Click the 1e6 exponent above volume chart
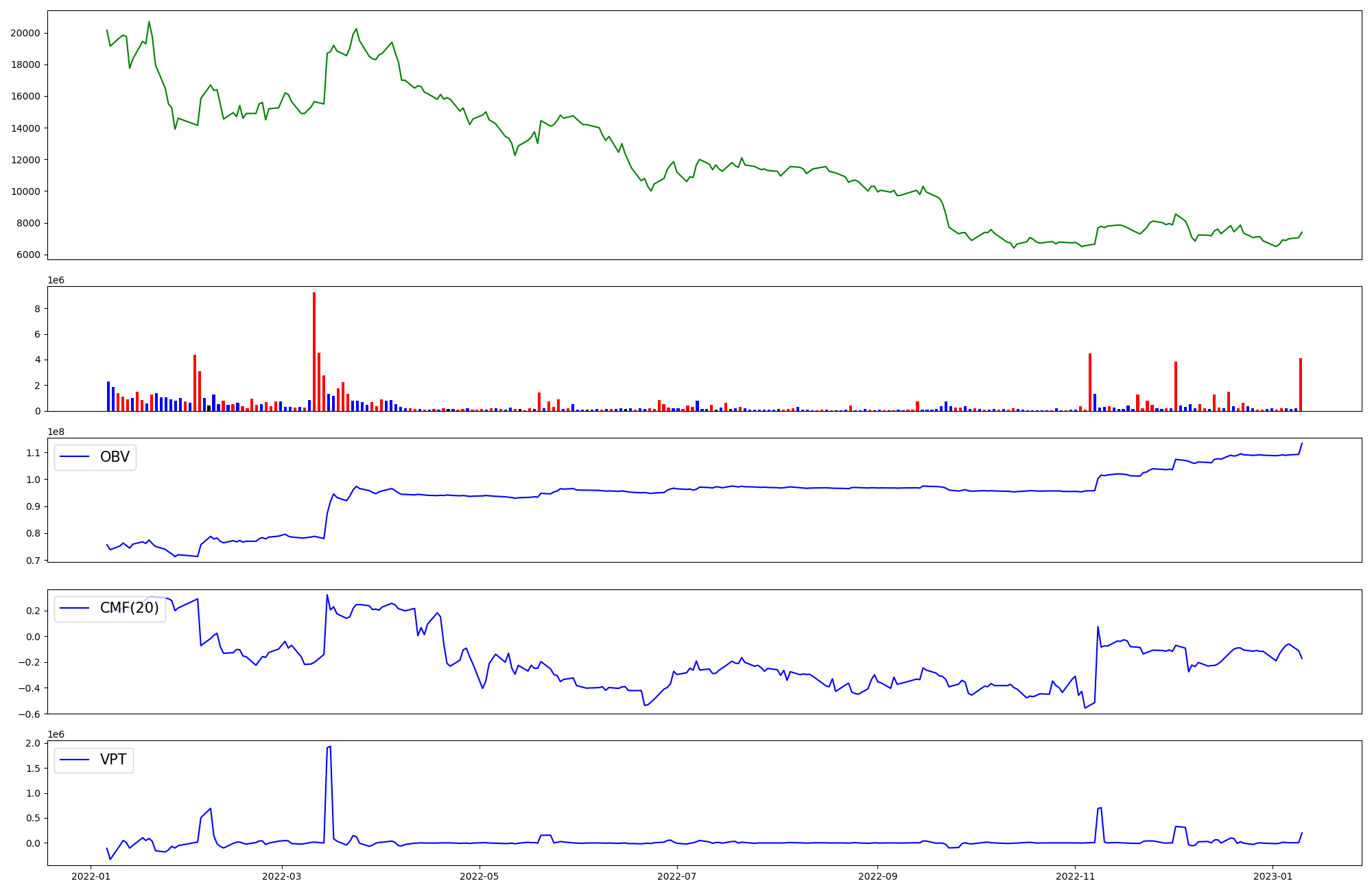 pos(56,280)
